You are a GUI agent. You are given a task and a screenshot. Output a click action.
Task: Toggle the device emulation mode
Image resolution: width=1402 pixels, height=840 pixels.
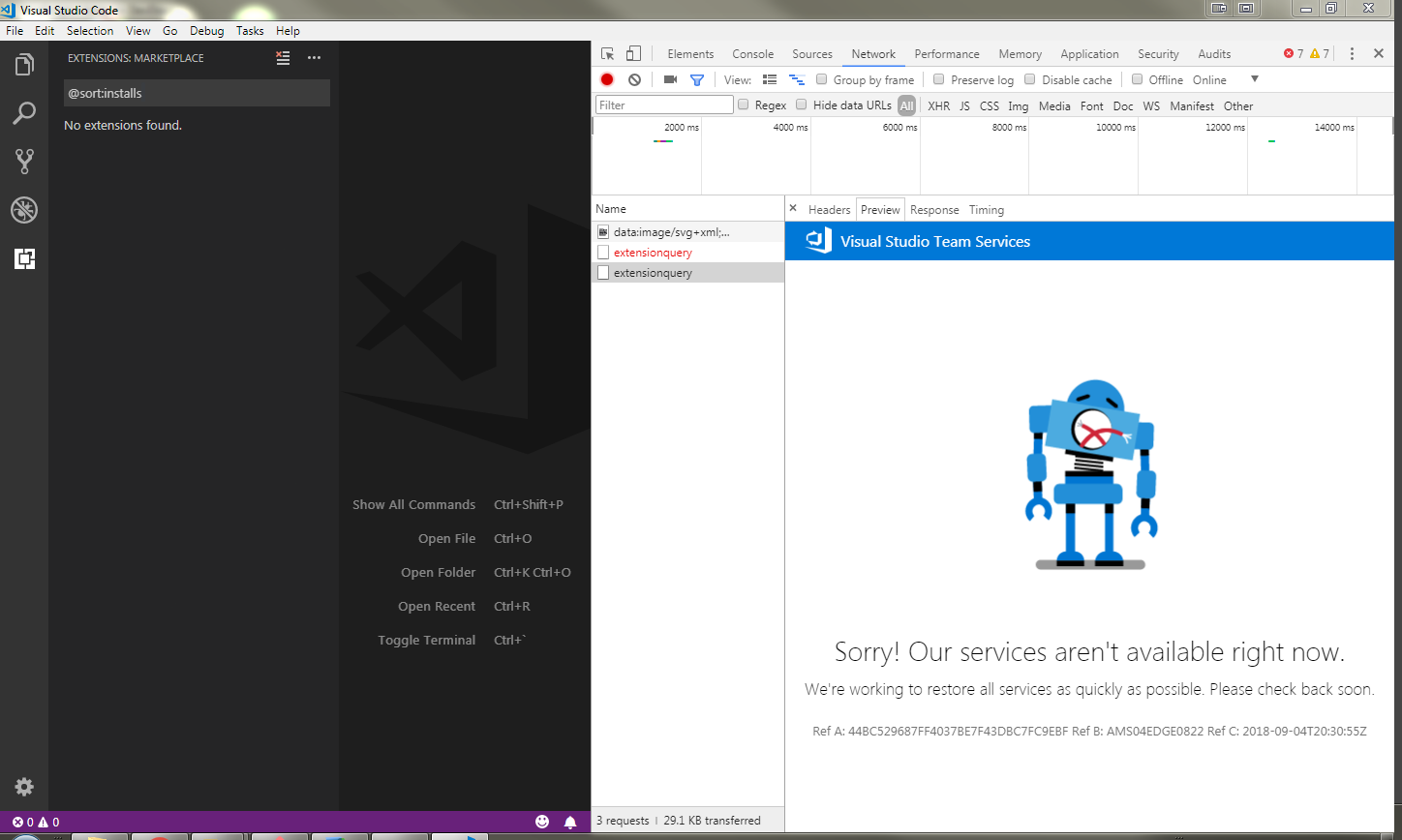634,53
